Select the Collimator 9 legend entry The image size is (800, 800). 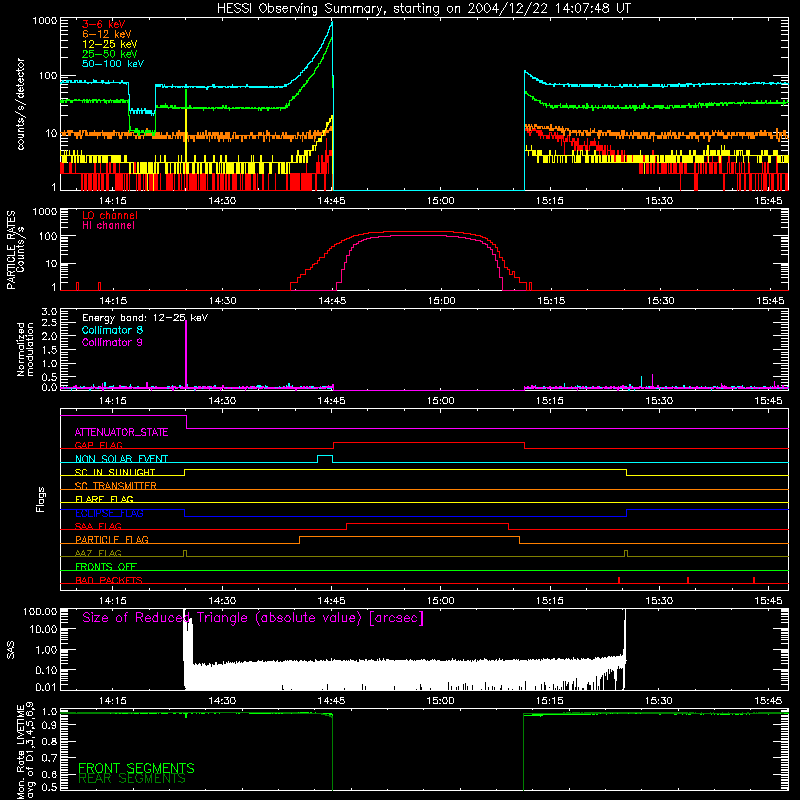(x=112, y=342)
